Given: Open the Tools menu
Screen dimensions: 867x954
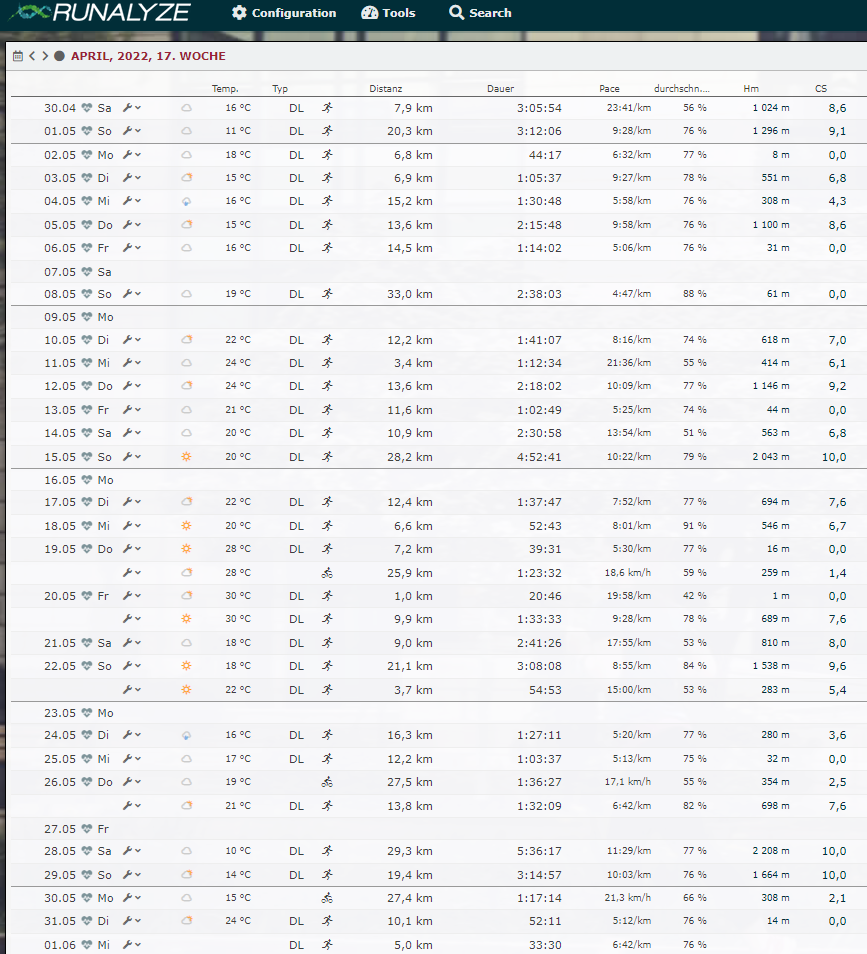Looking at the screenshot, I should click(x=388, y=13).
